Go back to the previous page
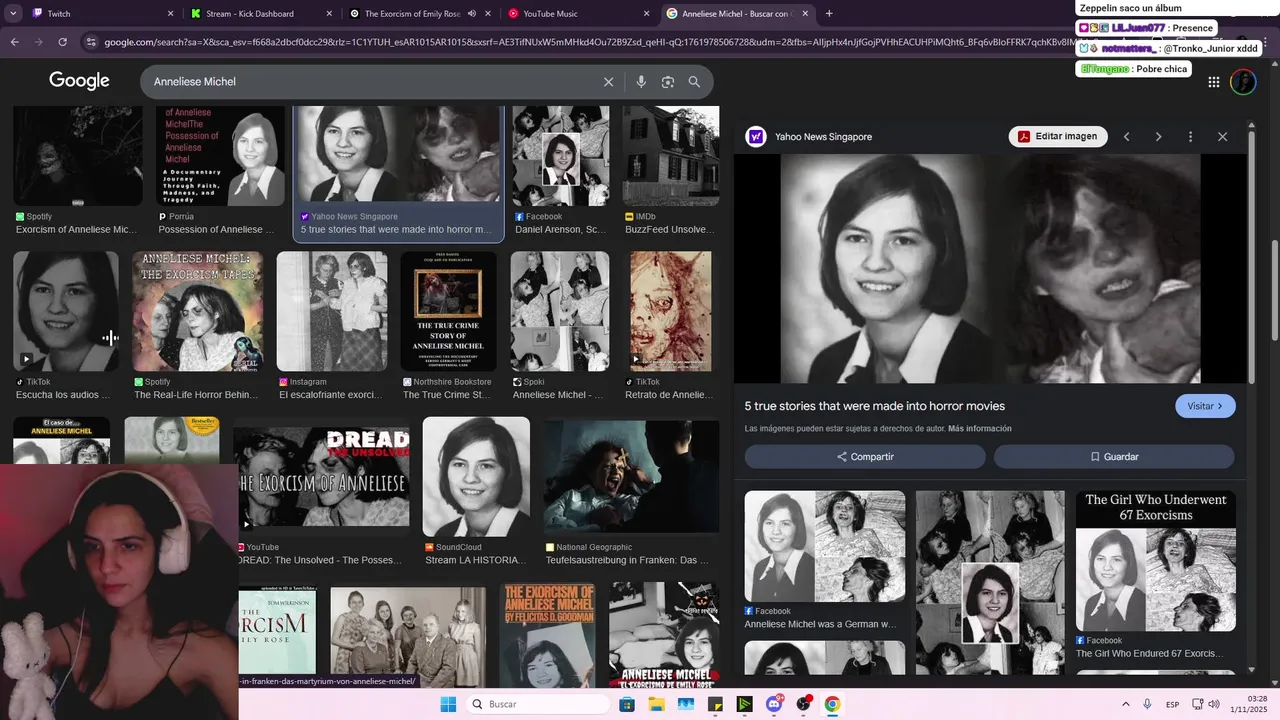Image resolution: width=1280 pixels, height=720 pixels. [14, 42]
